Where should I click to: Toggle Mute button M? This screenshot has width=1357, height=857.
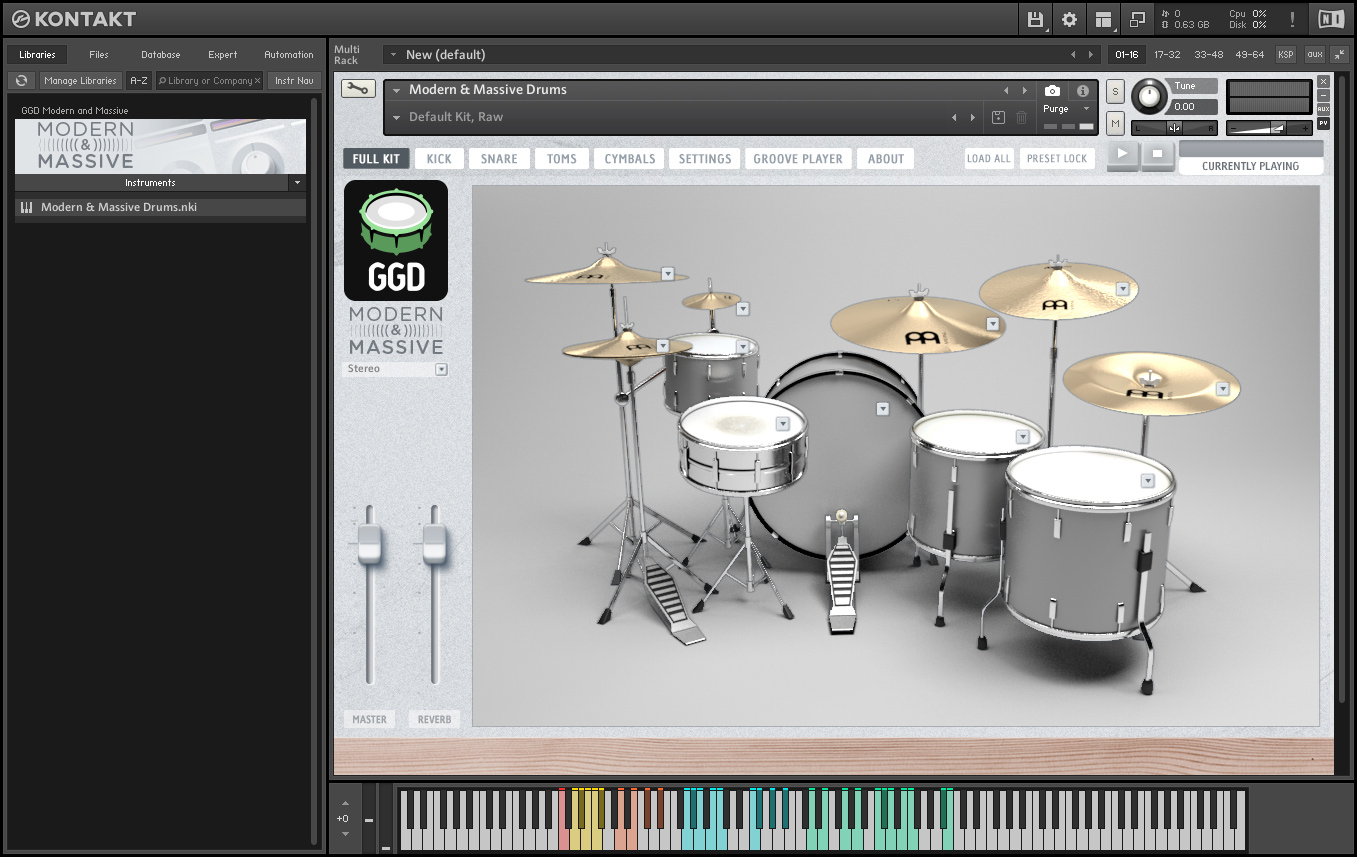[1116, 123]
